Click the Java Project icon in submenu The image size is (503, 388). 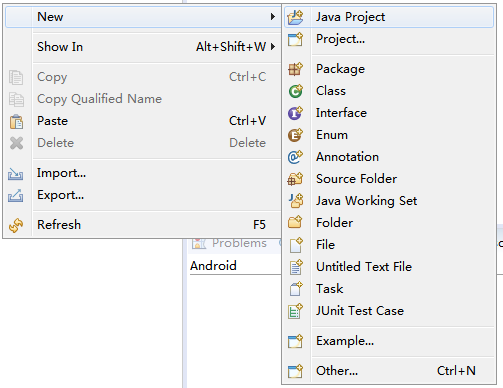click(x=295, y=17)
